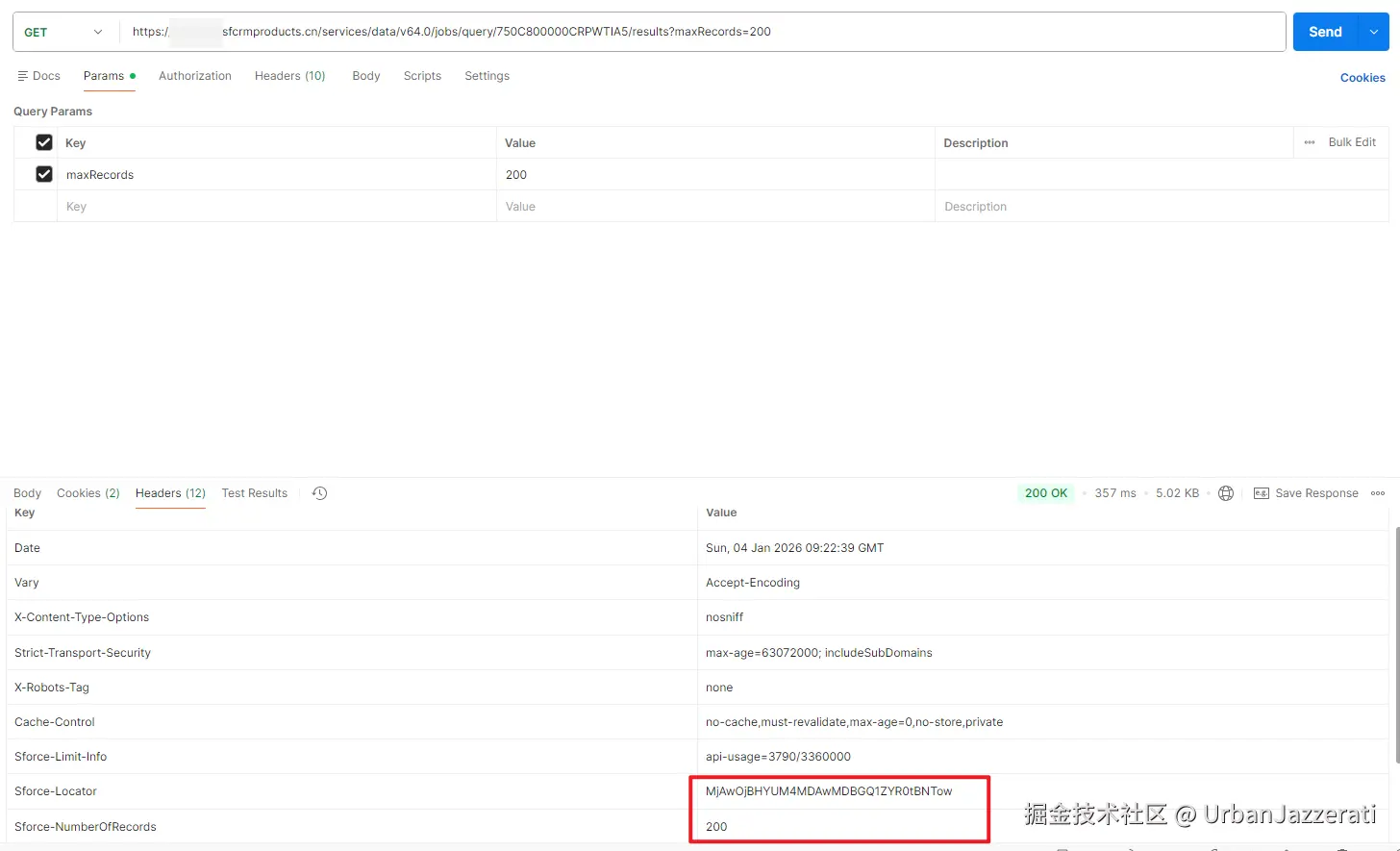Click the Strict-Transport-Security value
The height and width of the screenshot is (851, 1400).
[x=819, y=653]
